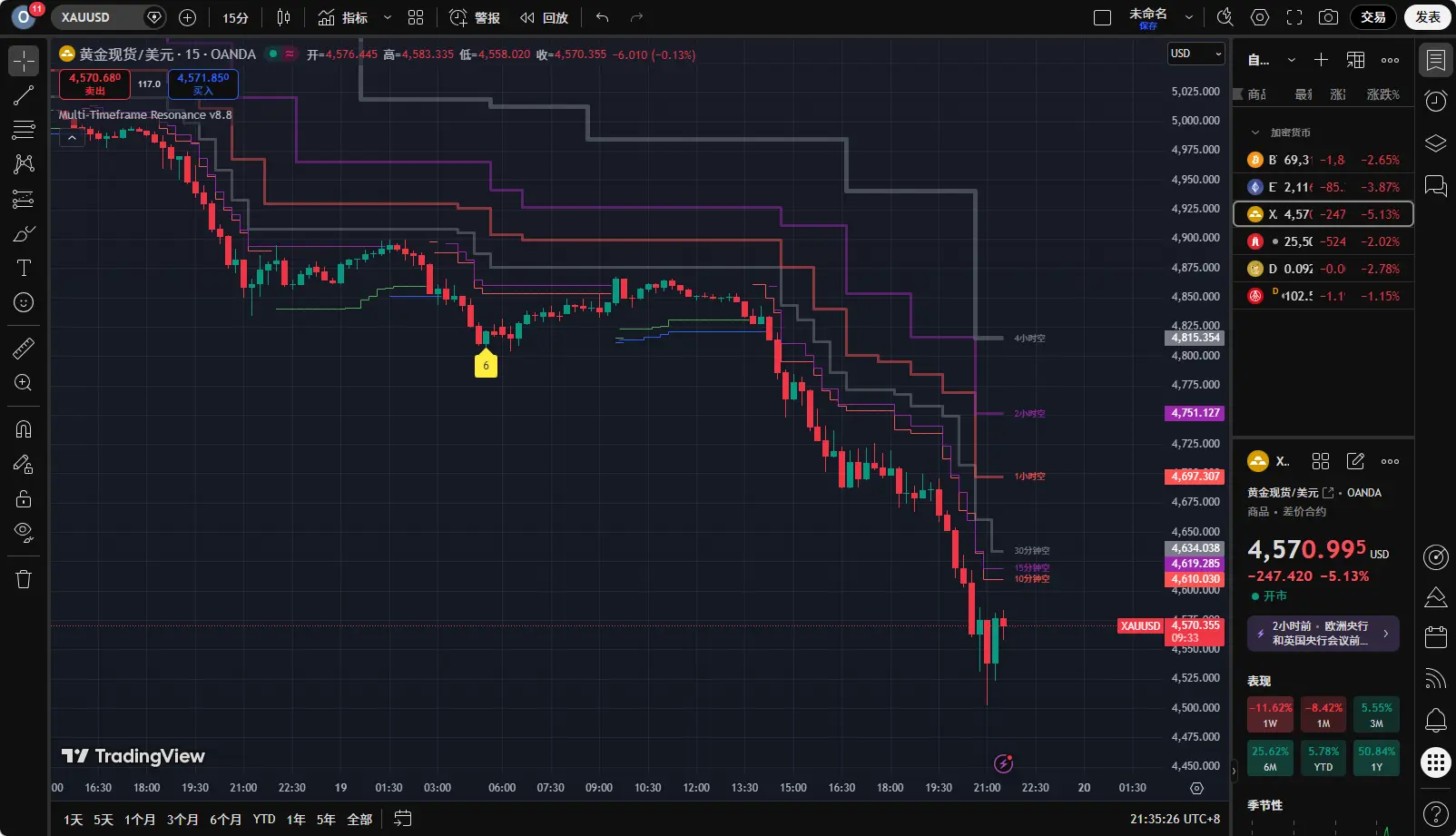Open the forecasting and measurement tools

[x=24, y=199]
